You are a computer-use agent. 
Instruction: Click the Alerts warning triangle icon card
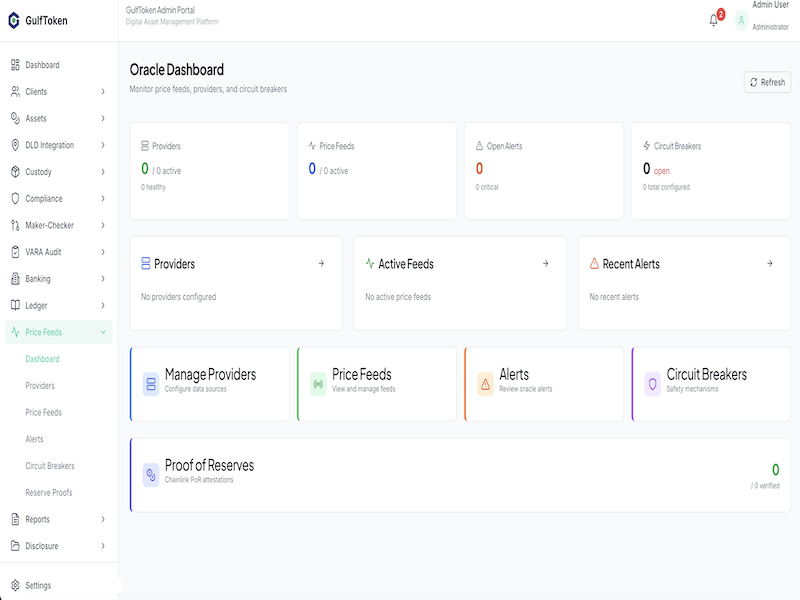[x=485, y=384]
